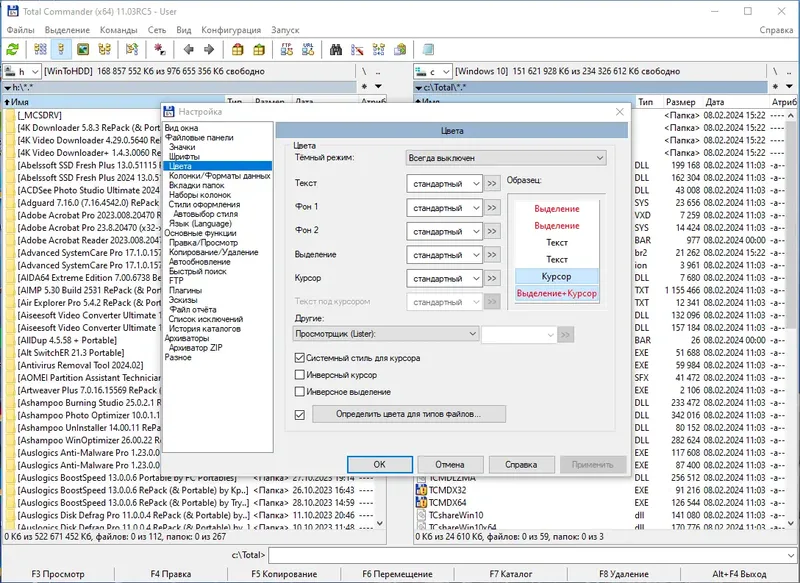Select "Шрифты" in the settings tree
800x583 pixels.
(184, 157)
